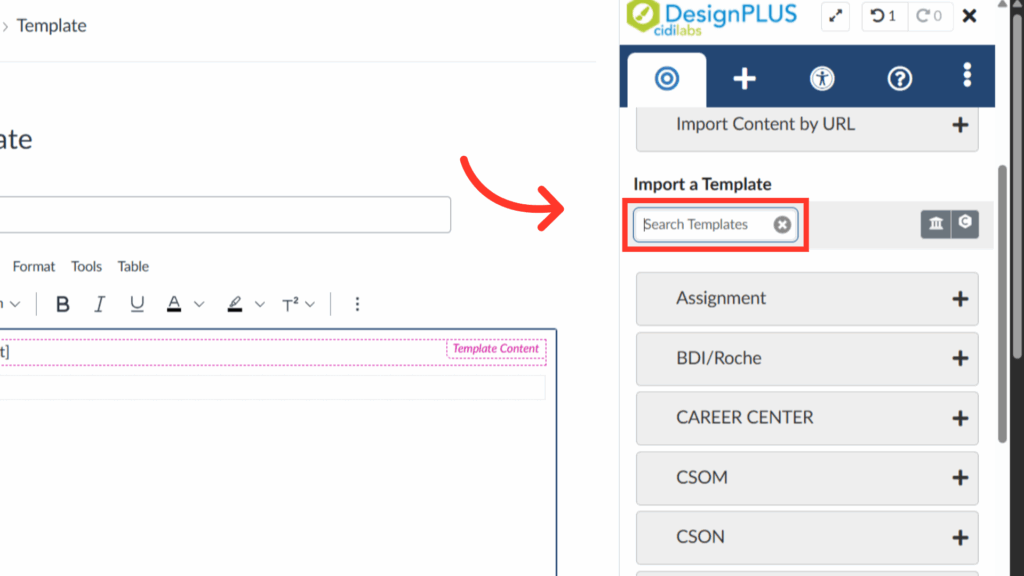Select the add-content plus tab icon
1024x576 pixels.
click(x=744, y=78)
